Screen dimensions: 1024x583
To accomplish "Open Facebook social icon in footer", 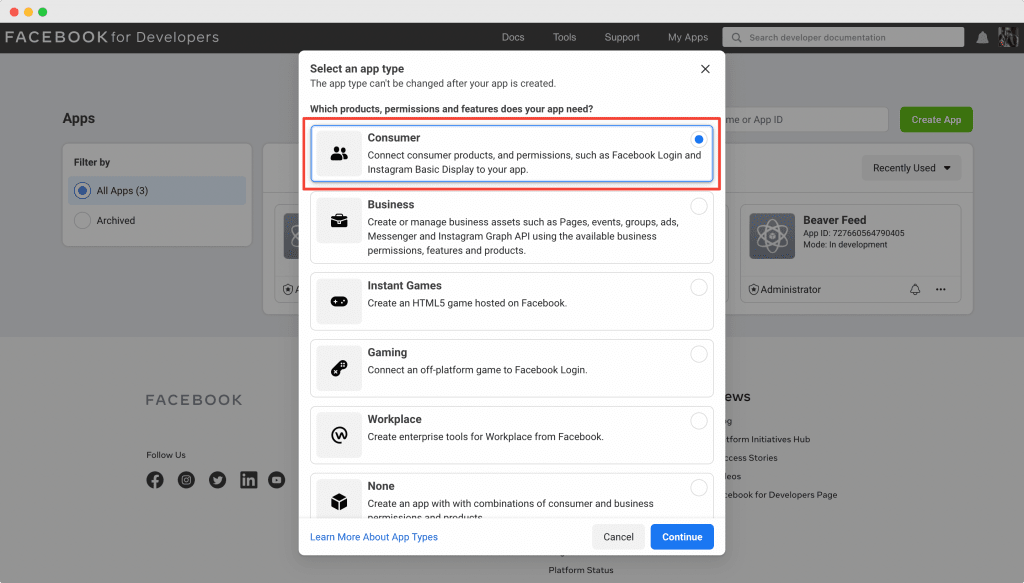I will 155,480.
